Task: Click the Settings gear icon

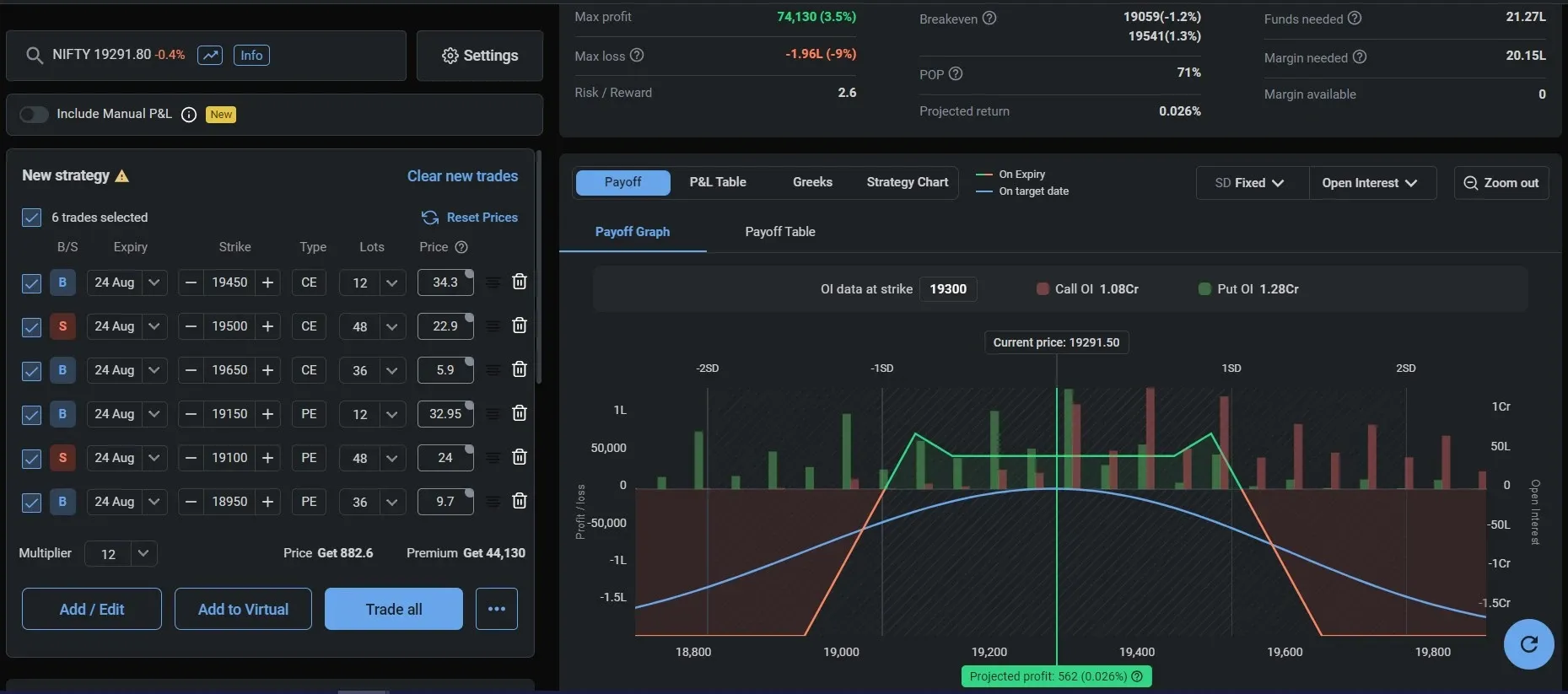Action: 450,56
